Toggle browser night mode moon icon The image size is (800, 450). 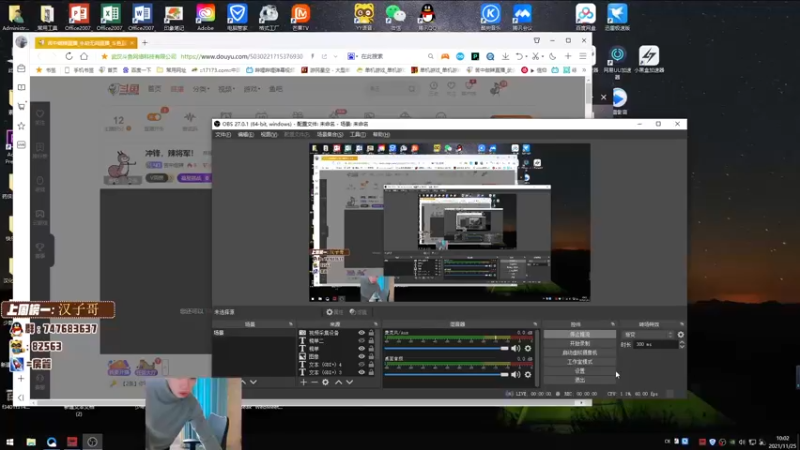pos(552,56)
